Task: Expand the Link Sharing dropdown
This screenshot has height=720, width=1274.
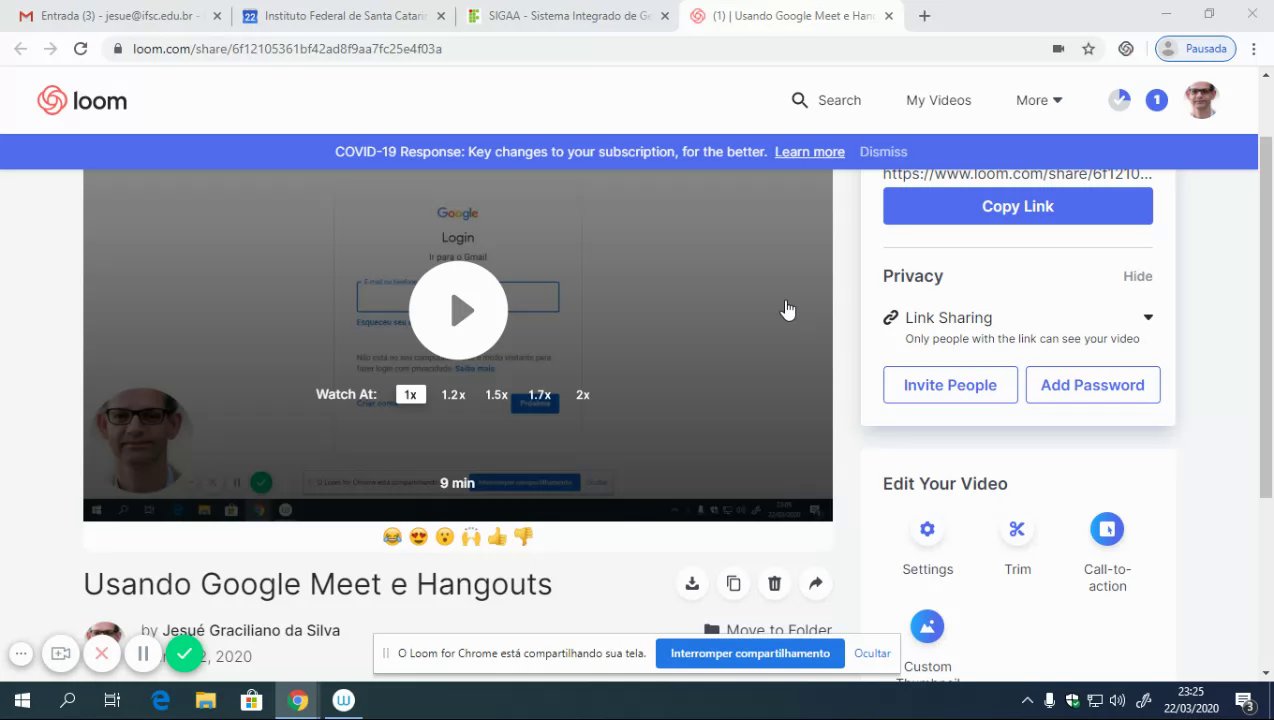Action: (x=1148, y=317)
